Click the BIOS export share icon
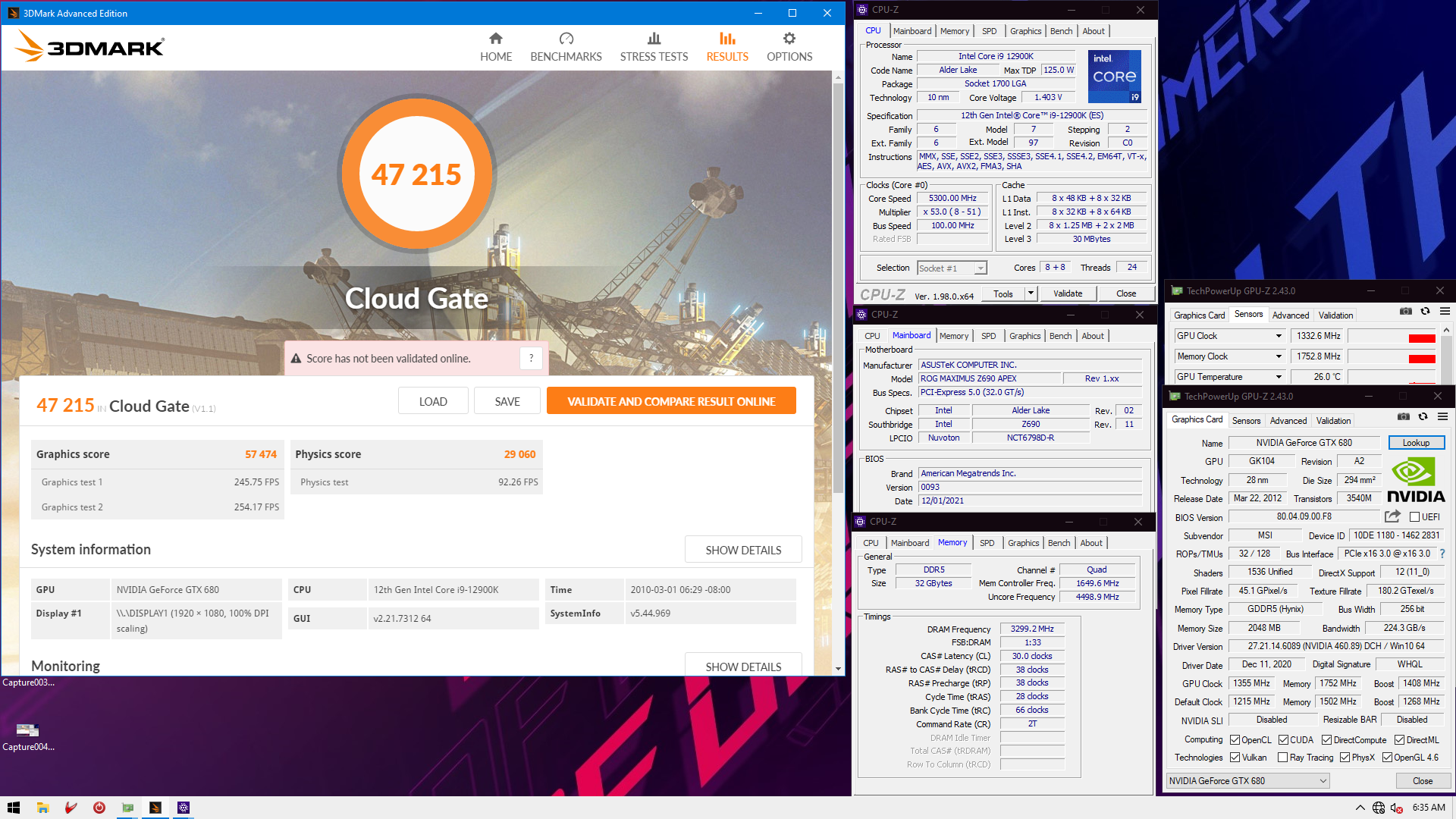The width and height of the screenshot is (1456, 819). pos(1392,516)
